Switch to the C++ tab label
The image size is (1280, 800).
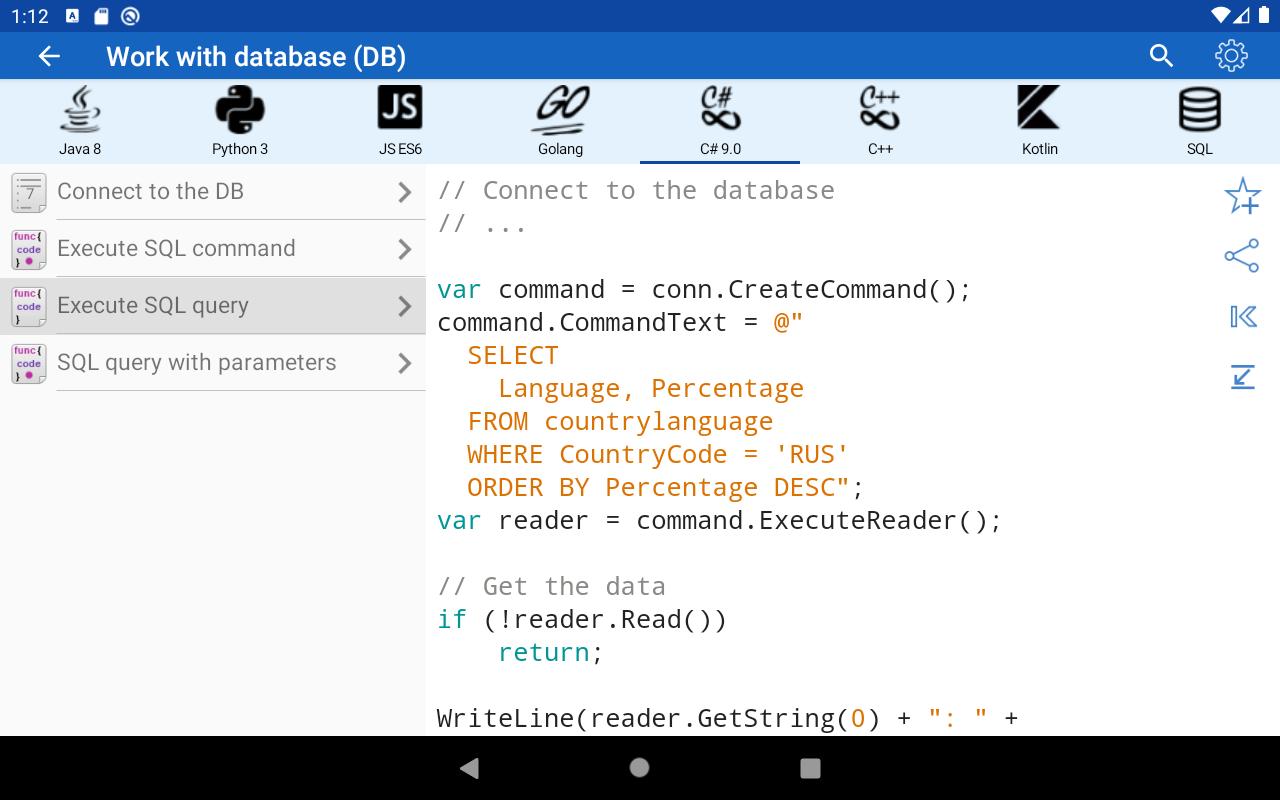click(x=880, y=149)
